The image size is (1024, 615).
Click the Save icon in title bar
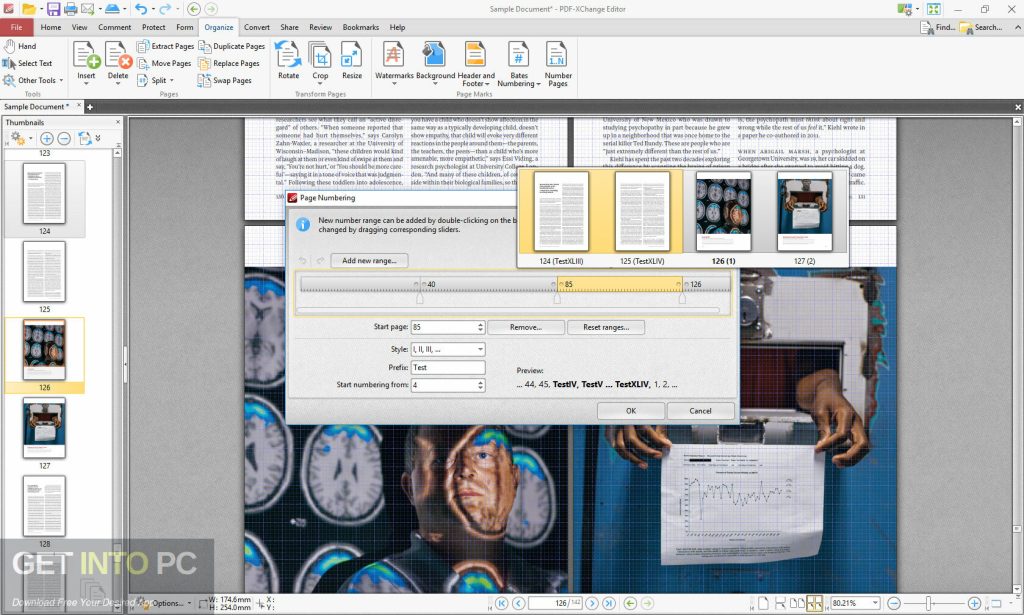pos(54,9)
